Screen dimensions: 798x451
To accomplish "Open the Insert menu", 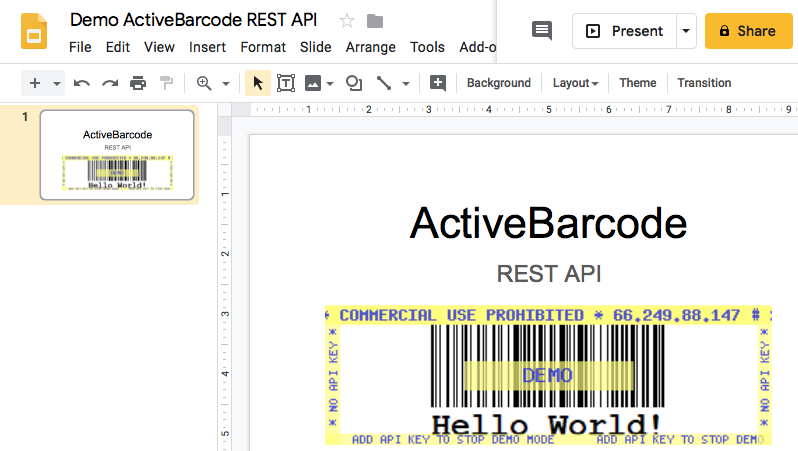I will [207, 47].
